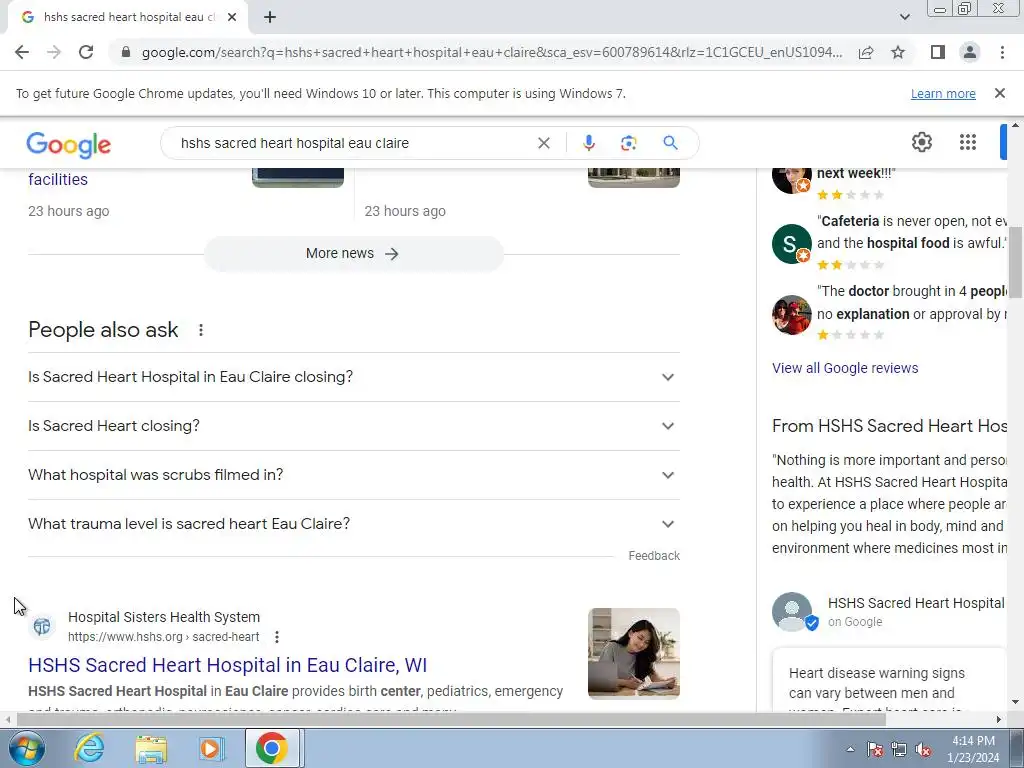Click the page address bar URL

tap(491, 52)
